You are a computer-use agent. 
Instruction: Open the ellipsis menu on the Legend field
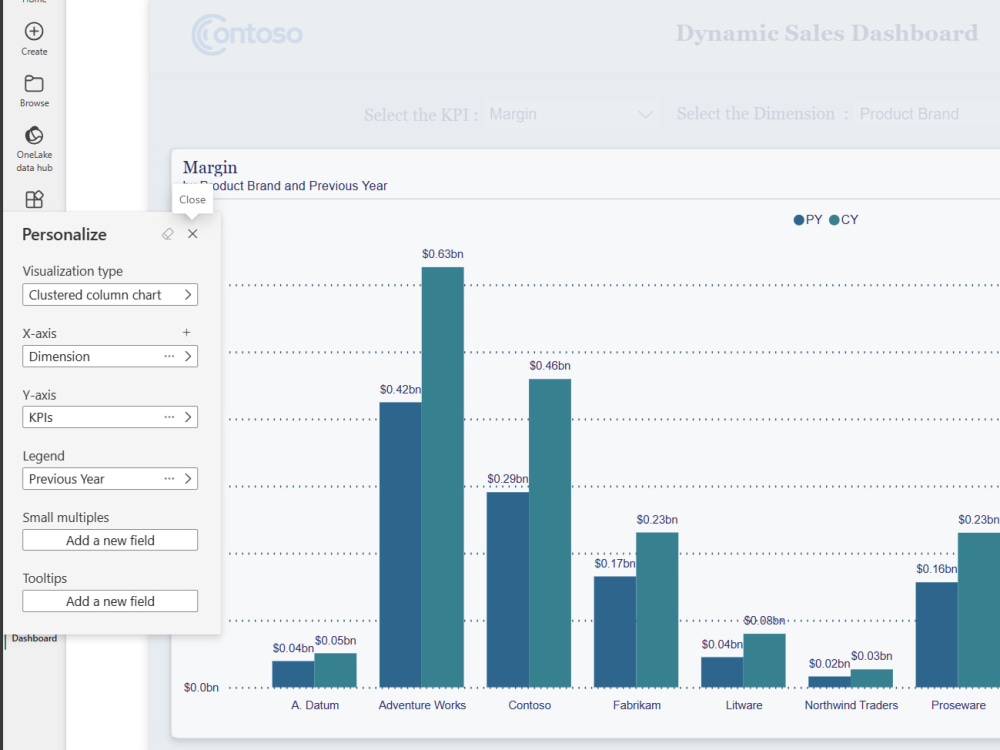point(168,478)
